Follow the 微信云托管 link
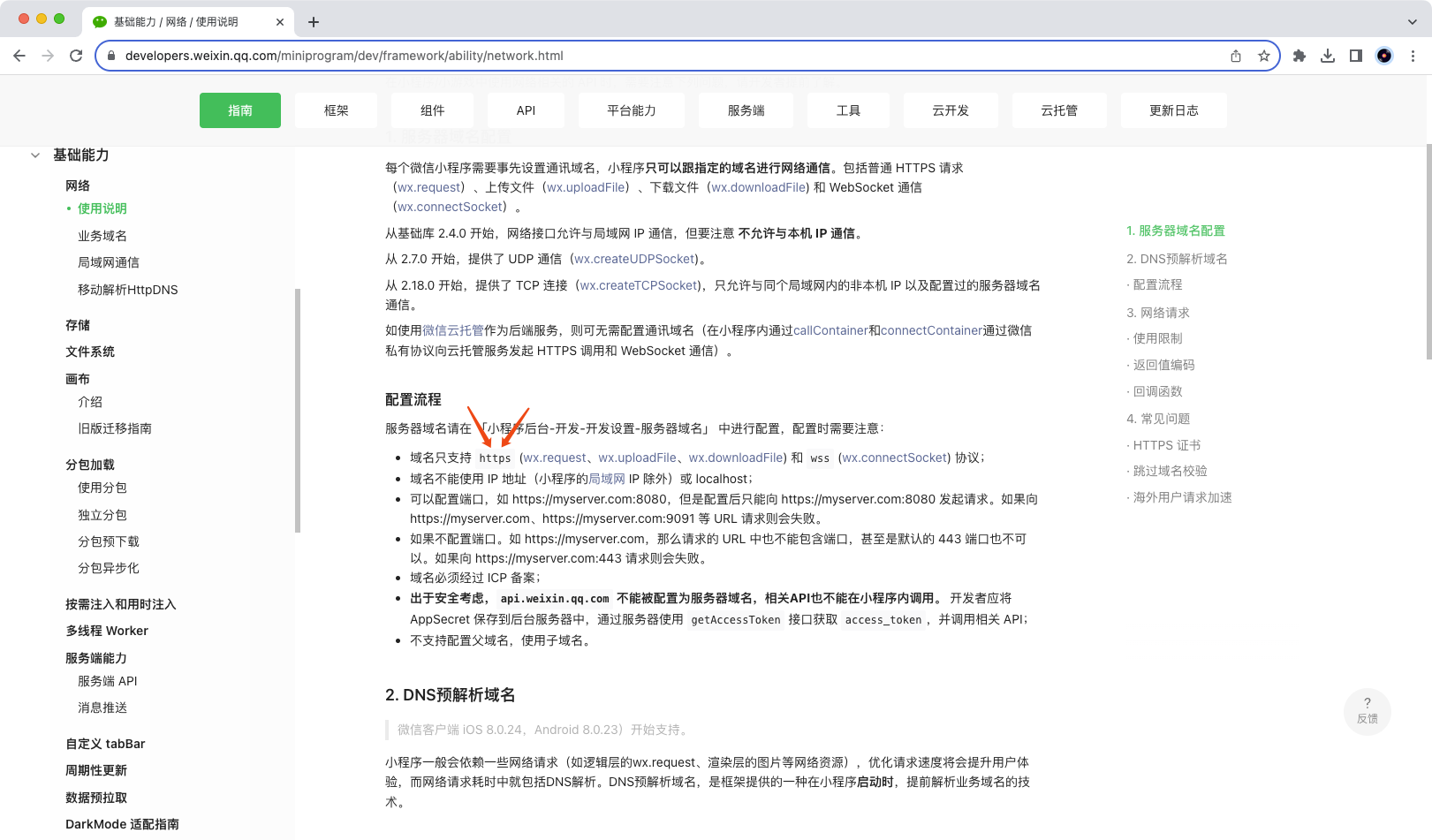Image resolution: width=1432 pixels, height=840 pixels. pyautogui.click(x=453, y=330)
